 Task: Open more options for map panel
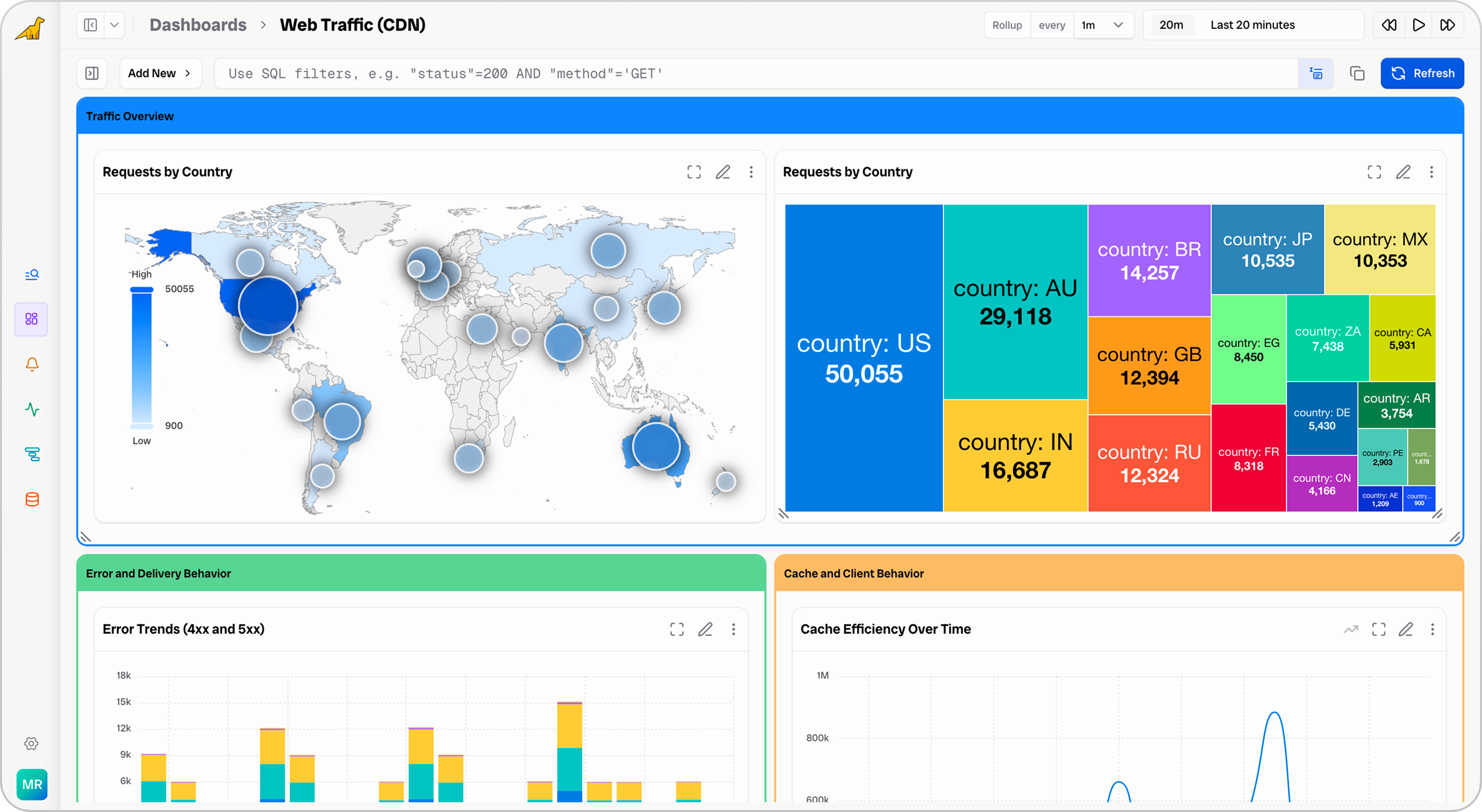point(751,172)
